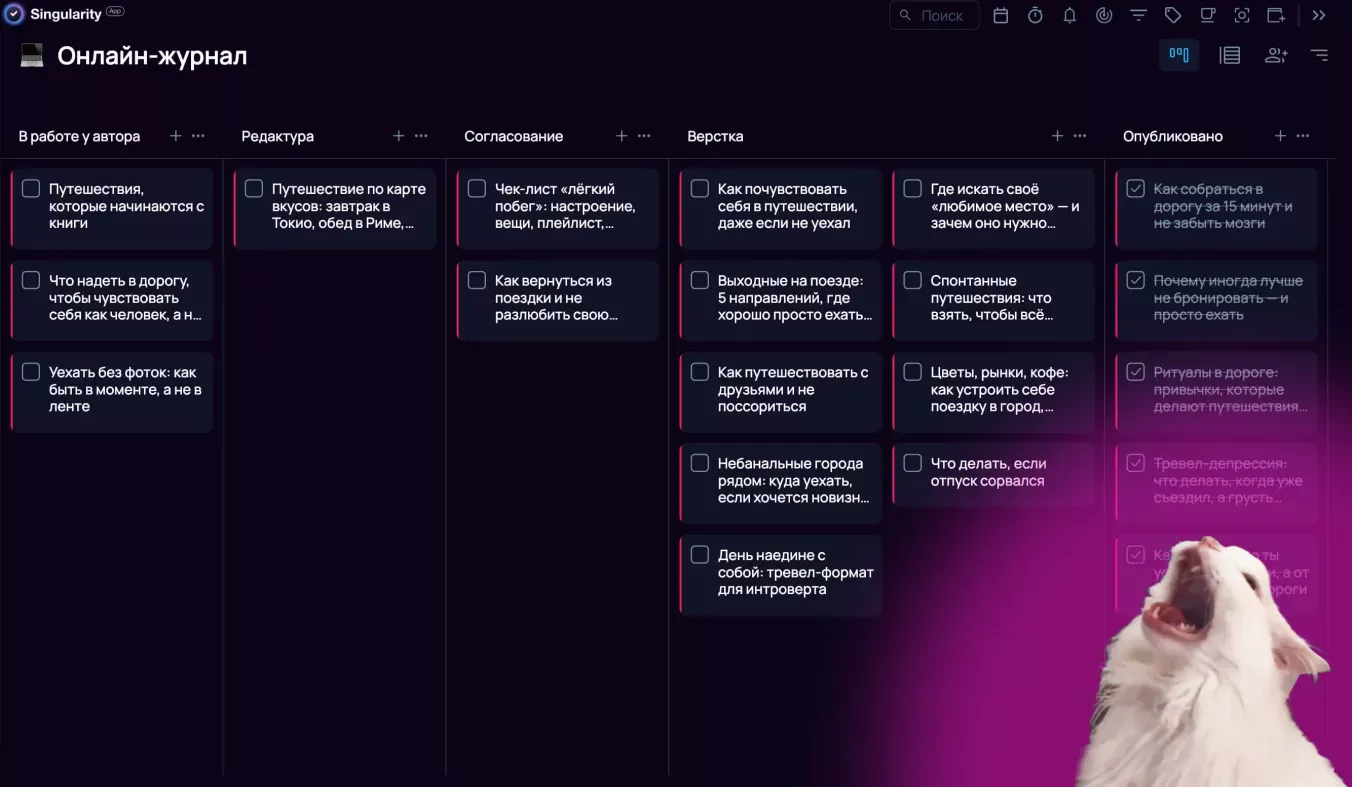
Task: Open the stopwatch timer icon
Action: [x=1035, y=15]
